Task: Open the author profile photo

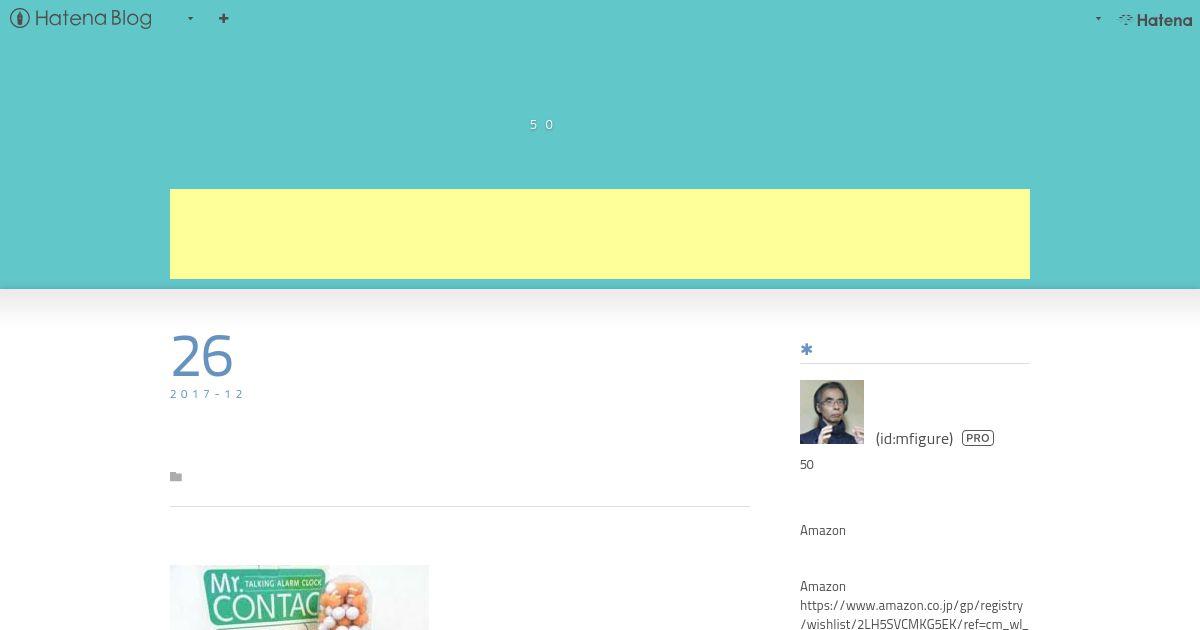Action: [832, 412]
